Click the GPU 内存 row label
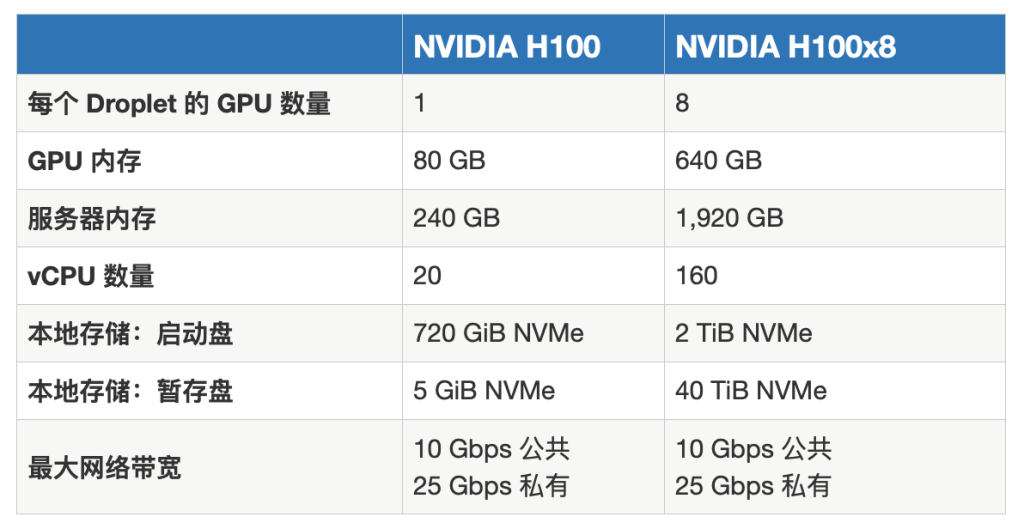Viewport: 1024px width, 529px height. tap(84, 161)
